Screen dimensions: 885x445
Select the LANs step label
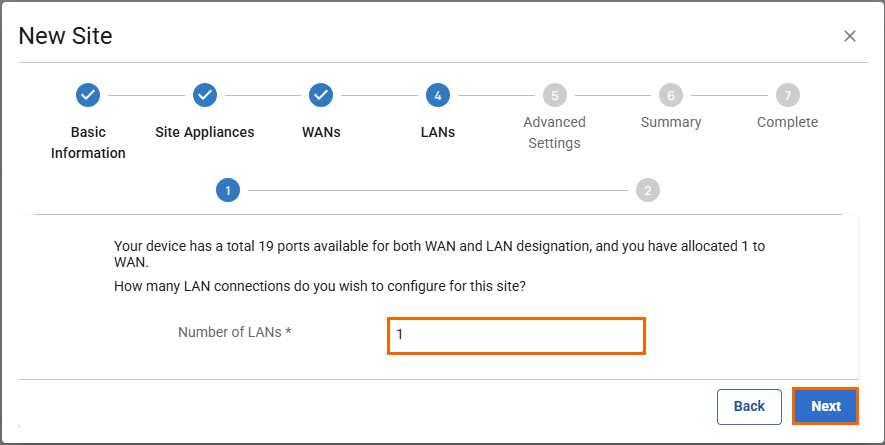437,132
